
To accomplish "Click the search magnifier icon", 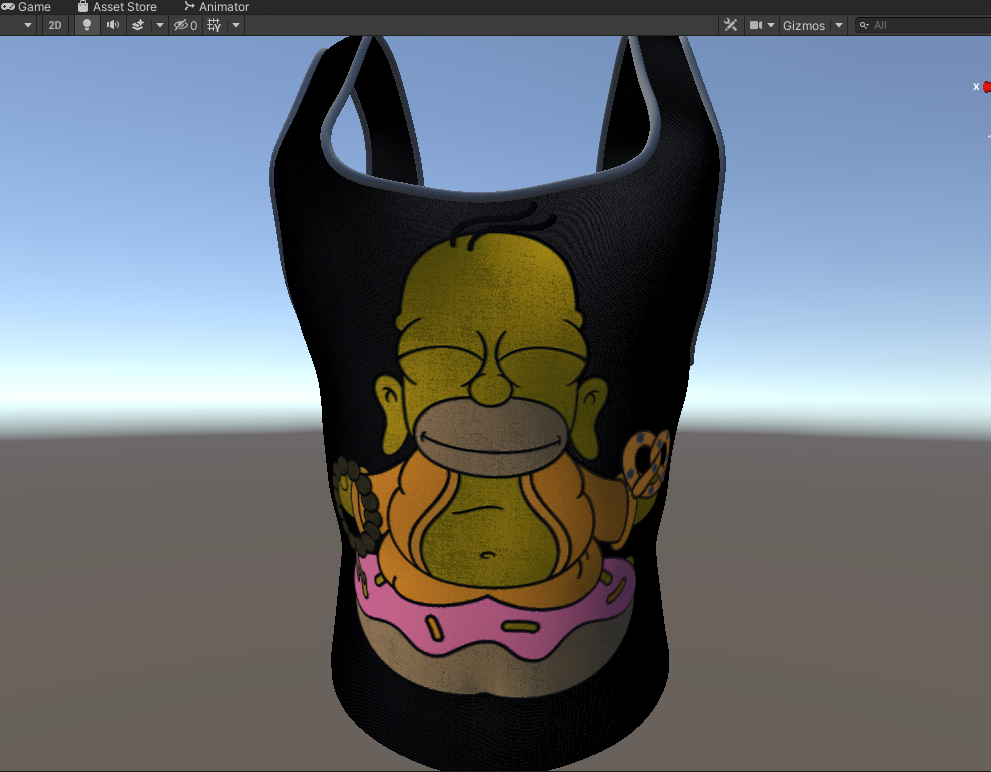I will [x=864, y=25].
